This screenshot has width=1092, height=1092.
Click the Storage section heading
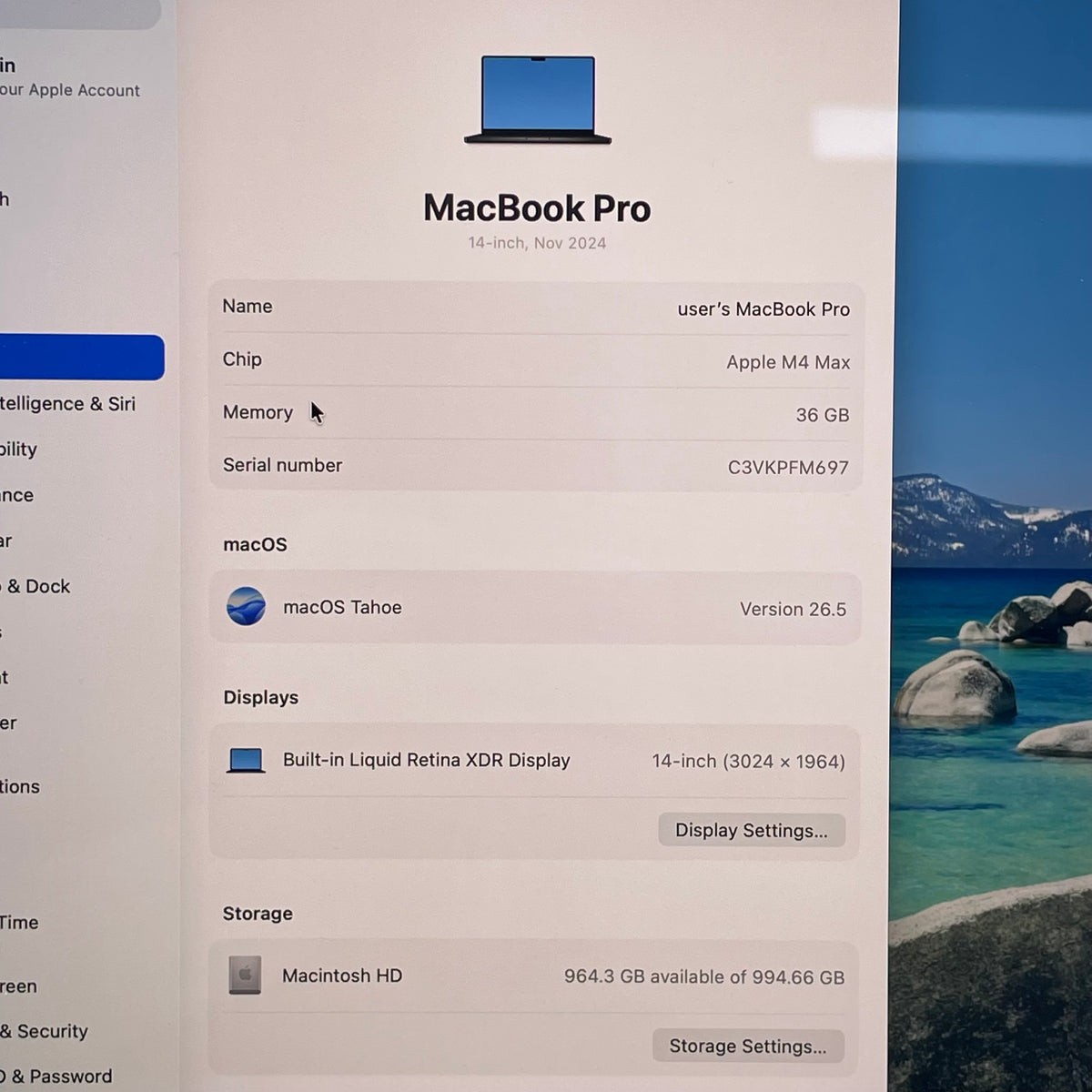(258, 914)
